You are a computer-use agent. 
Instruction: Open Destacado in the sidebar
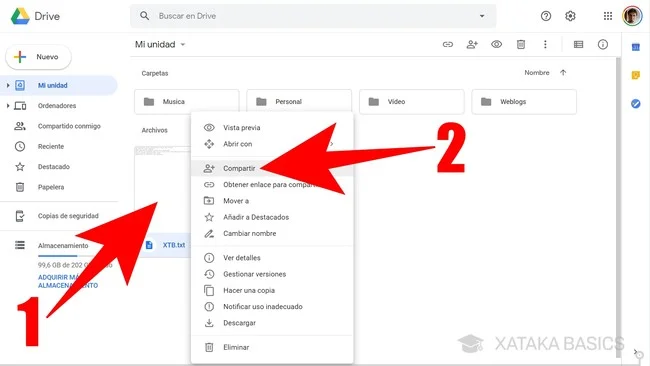click(x=59, y=167)
